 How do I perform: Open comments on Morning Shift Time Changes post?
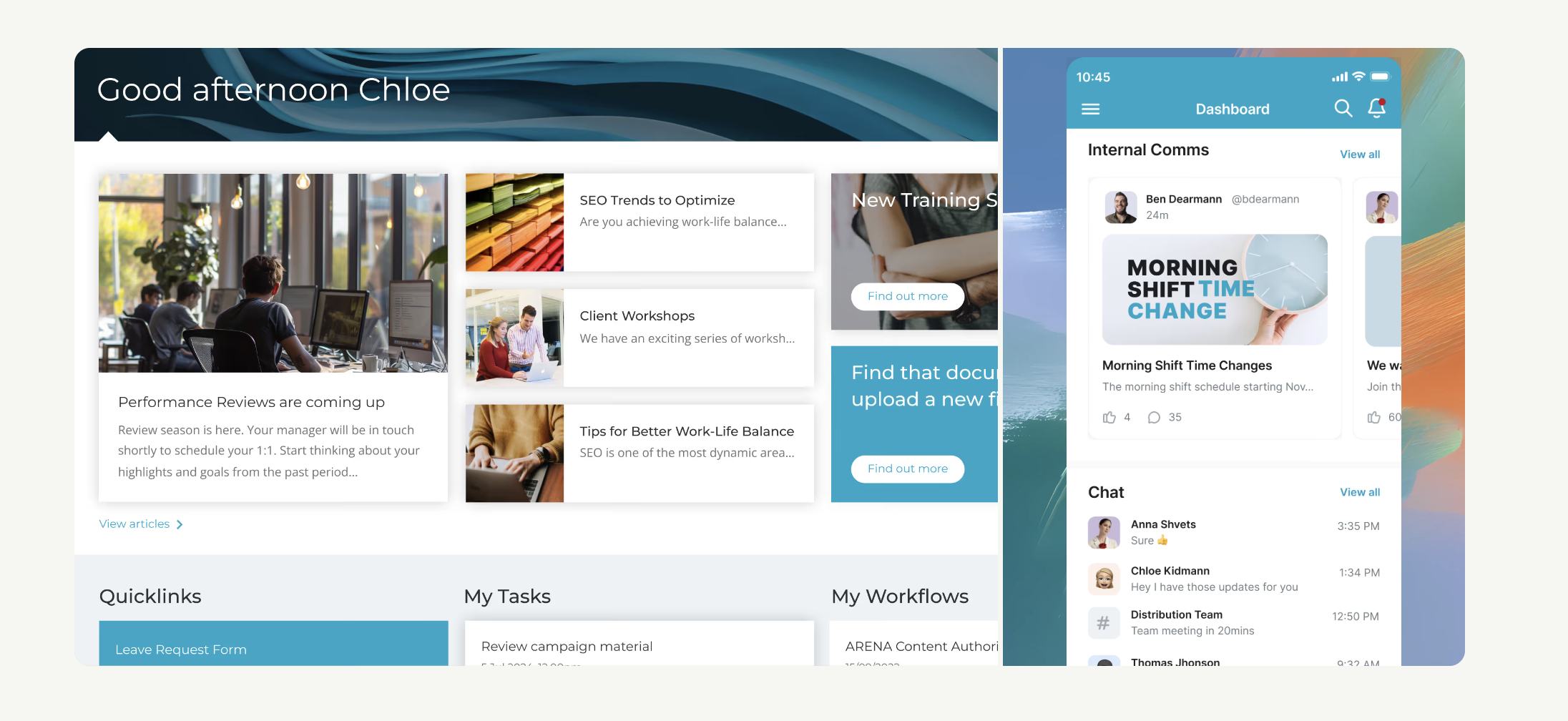pyautogui.click(x=1154, y=417)
